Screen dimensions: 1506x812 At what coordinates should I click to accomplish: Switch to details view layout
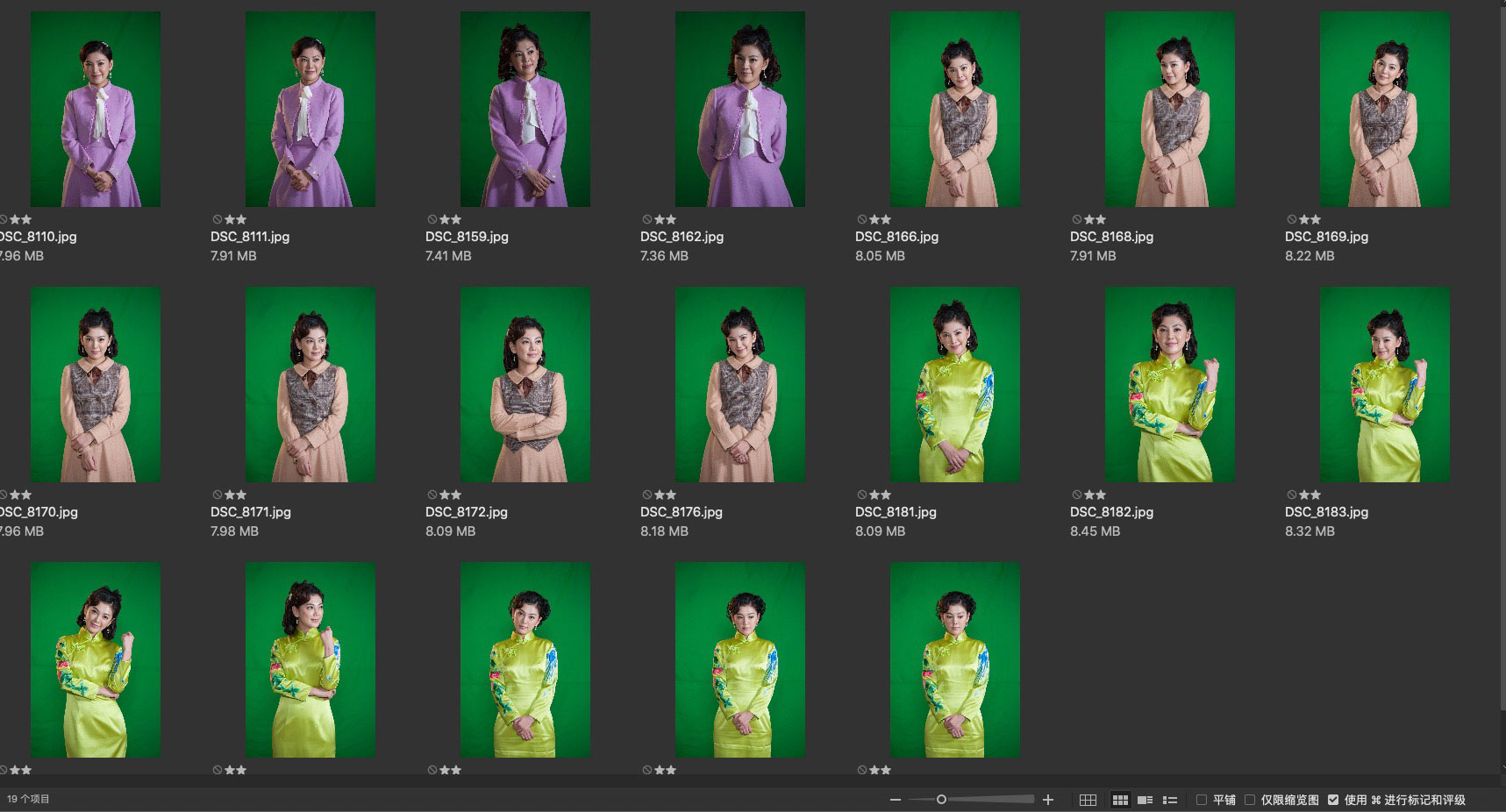click(1145, 800)
